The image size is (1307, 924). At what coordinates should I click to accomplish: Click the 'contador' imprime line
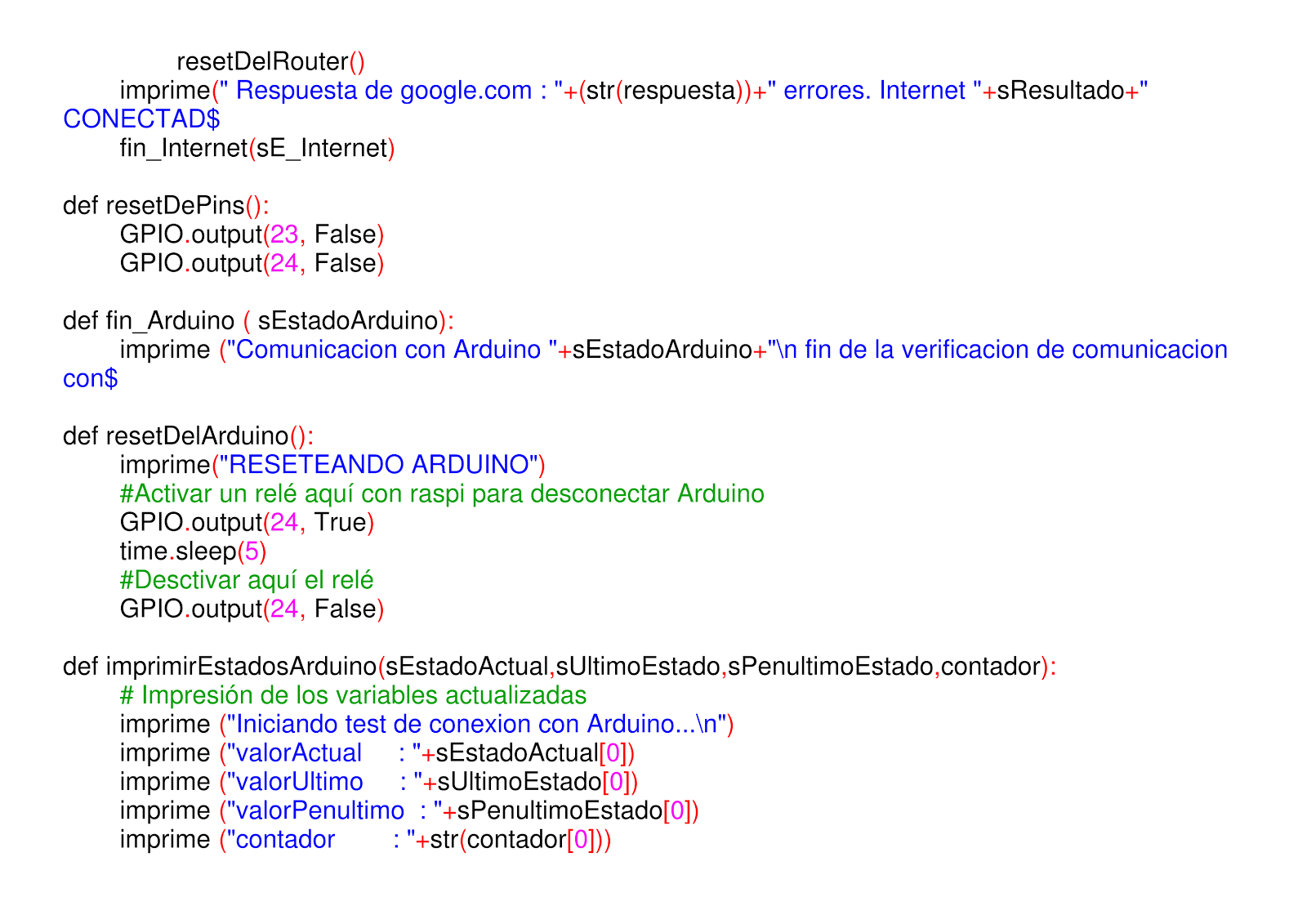[x=366, y=840]
